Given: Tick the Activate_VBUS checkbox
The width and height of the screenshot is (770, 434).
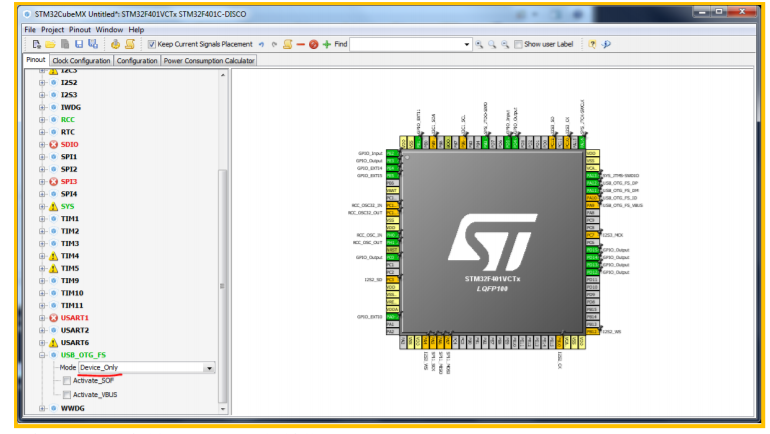Looking at the screenshot, I should coord(67,395).
